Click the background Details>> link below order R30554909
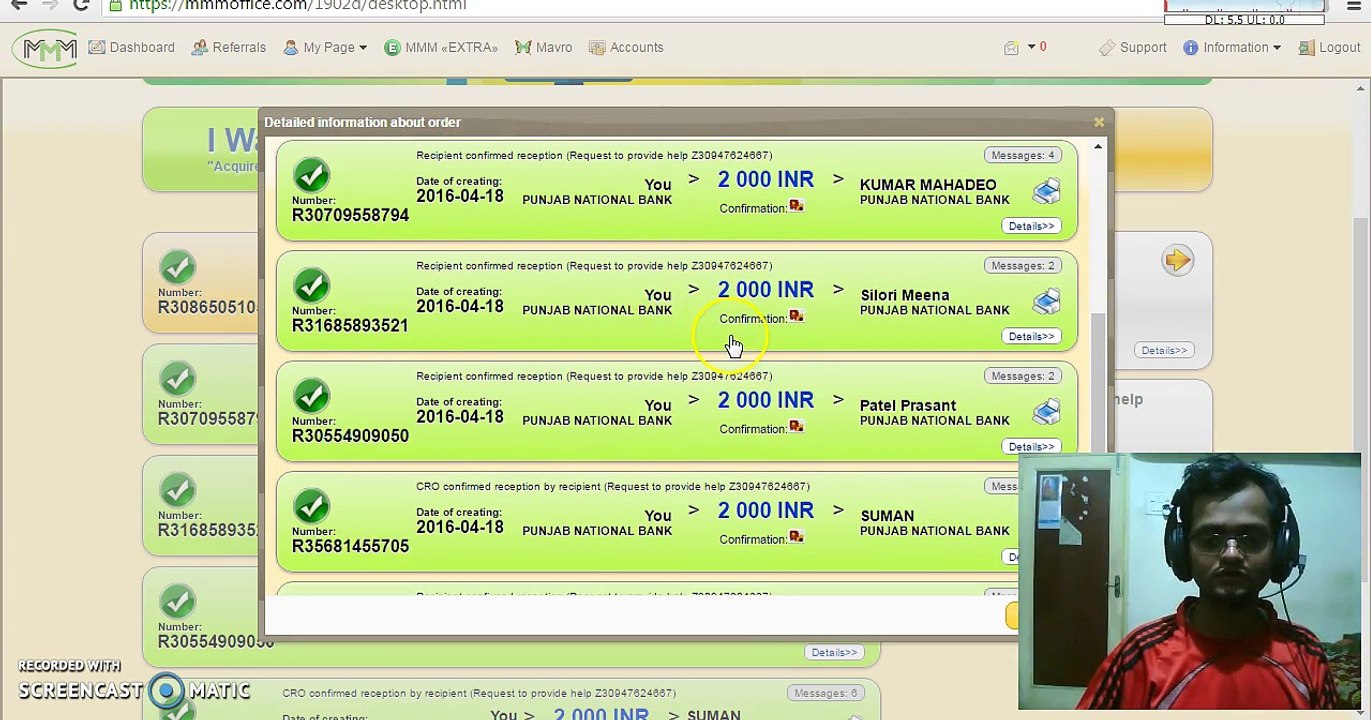 coord(834,653)
